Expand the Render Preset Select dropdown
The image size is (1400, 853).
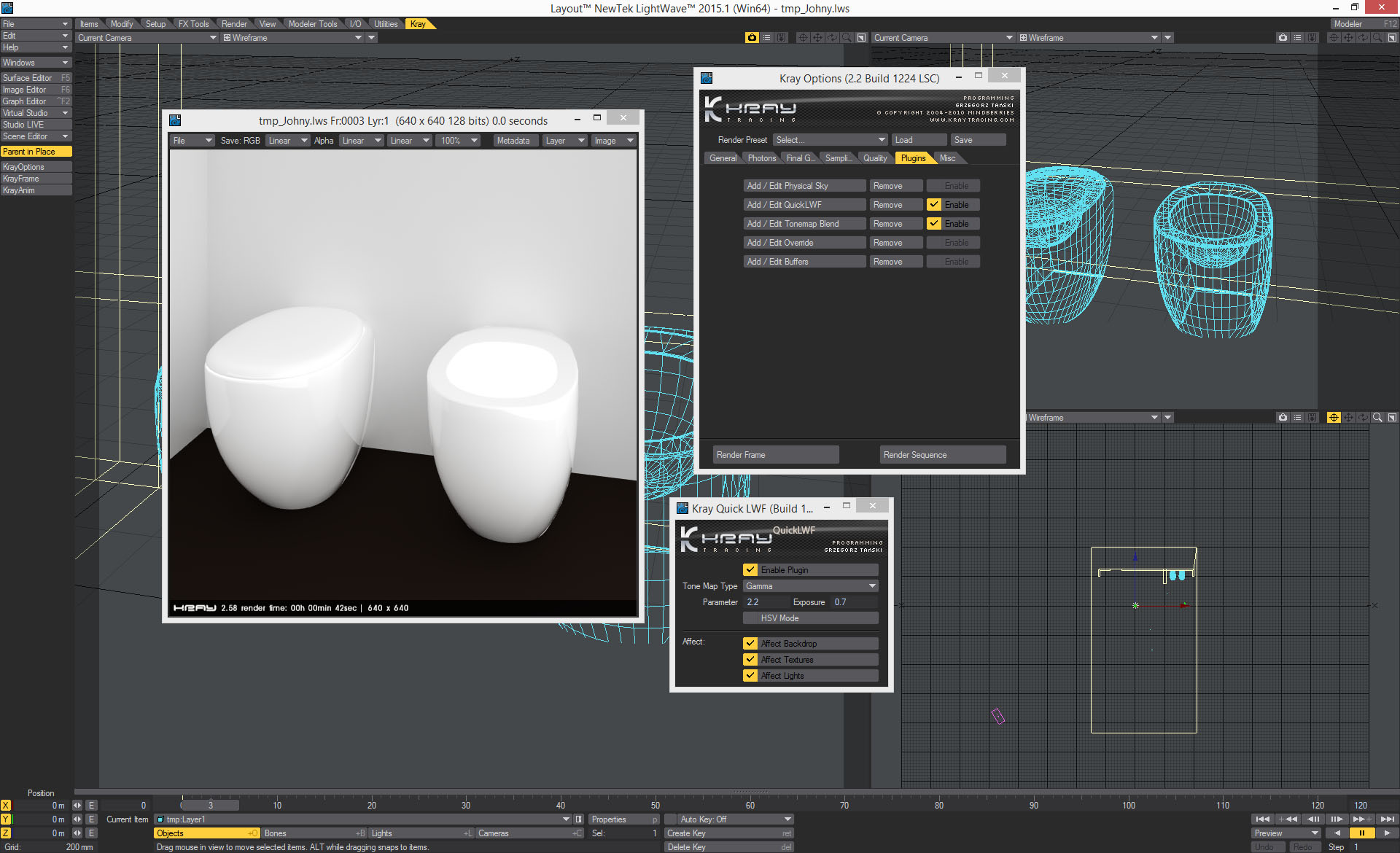click(830, 140)
